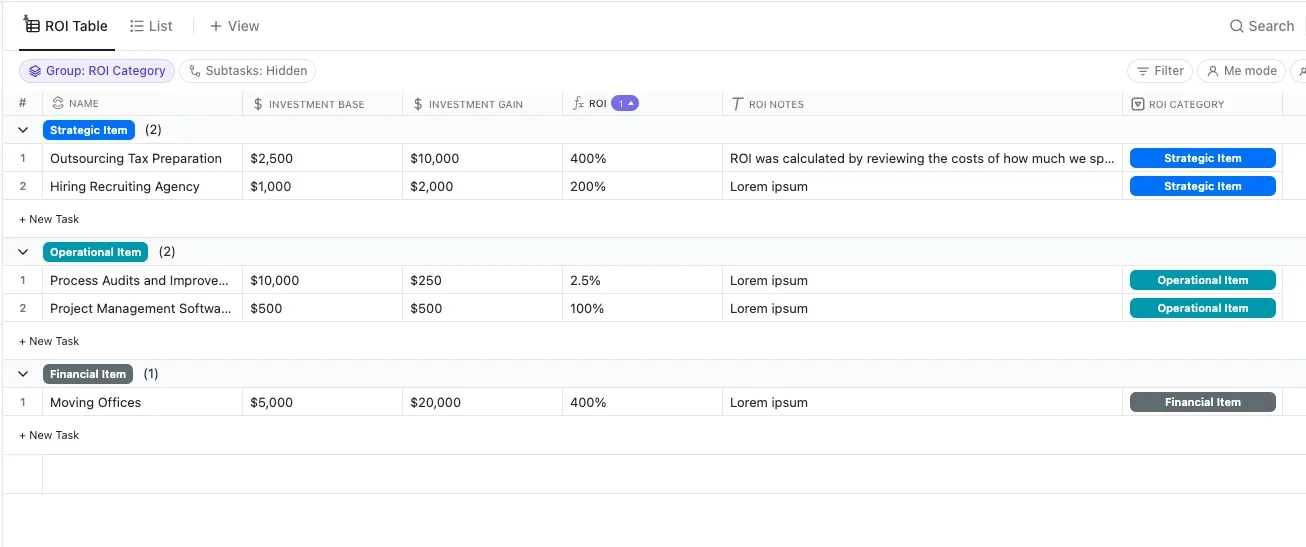Click the Name column header icon

click(x=57, y=103)
